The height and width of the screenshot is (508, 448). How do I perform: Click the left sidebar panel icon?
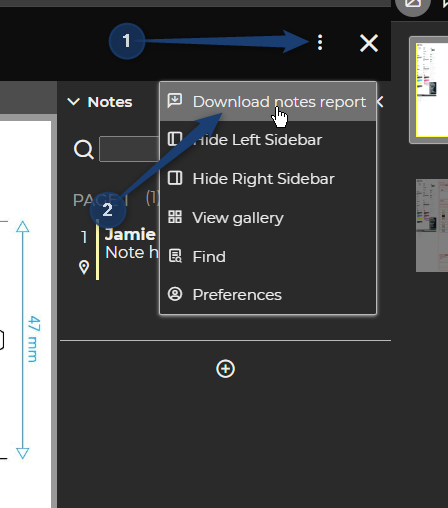click(x=175, y=139)
